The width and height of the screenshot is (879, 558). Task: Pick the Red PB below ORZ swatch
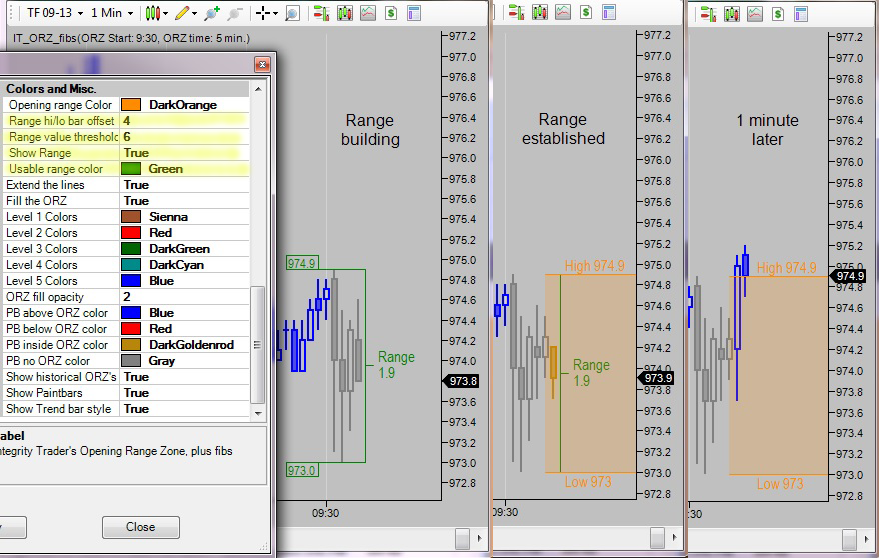[131, 329]
